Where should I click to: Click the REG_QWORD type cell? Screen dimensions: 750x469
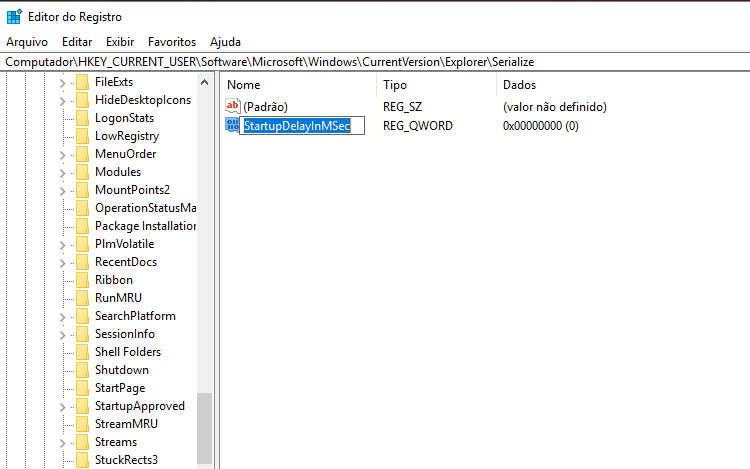pyautogui.click(x=418, y=126)
